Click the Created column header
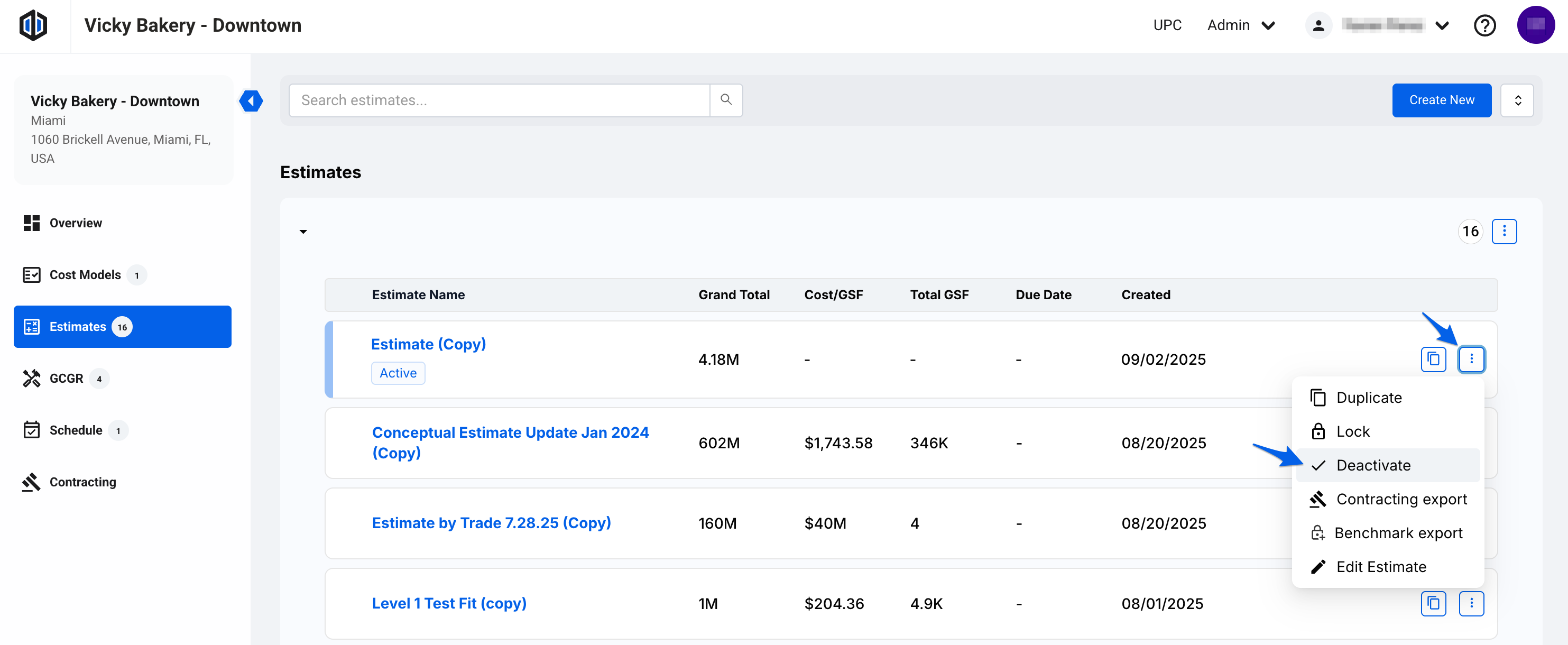This screenshot has width=1568, height=645. coord(1145,294)
